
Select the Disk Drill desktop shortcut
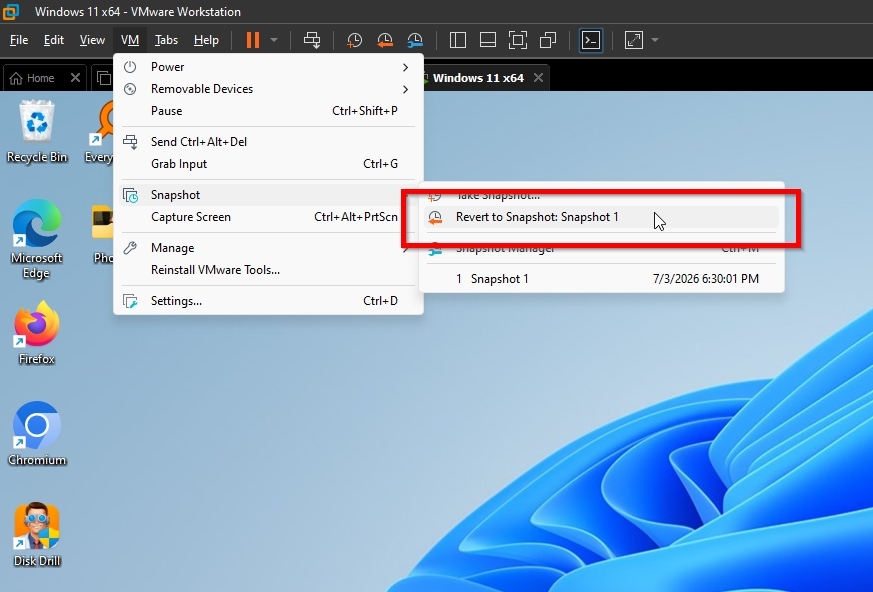tap(37, 535)
